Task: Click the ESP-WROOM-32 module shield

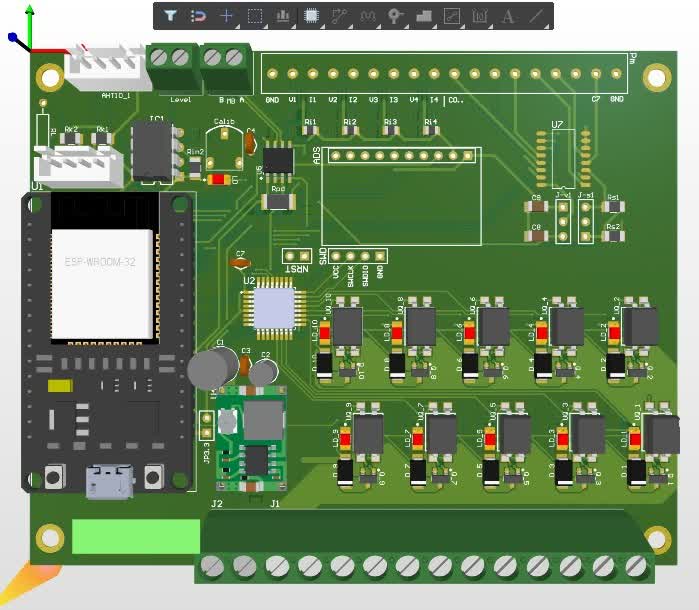Action: [103, 284]
